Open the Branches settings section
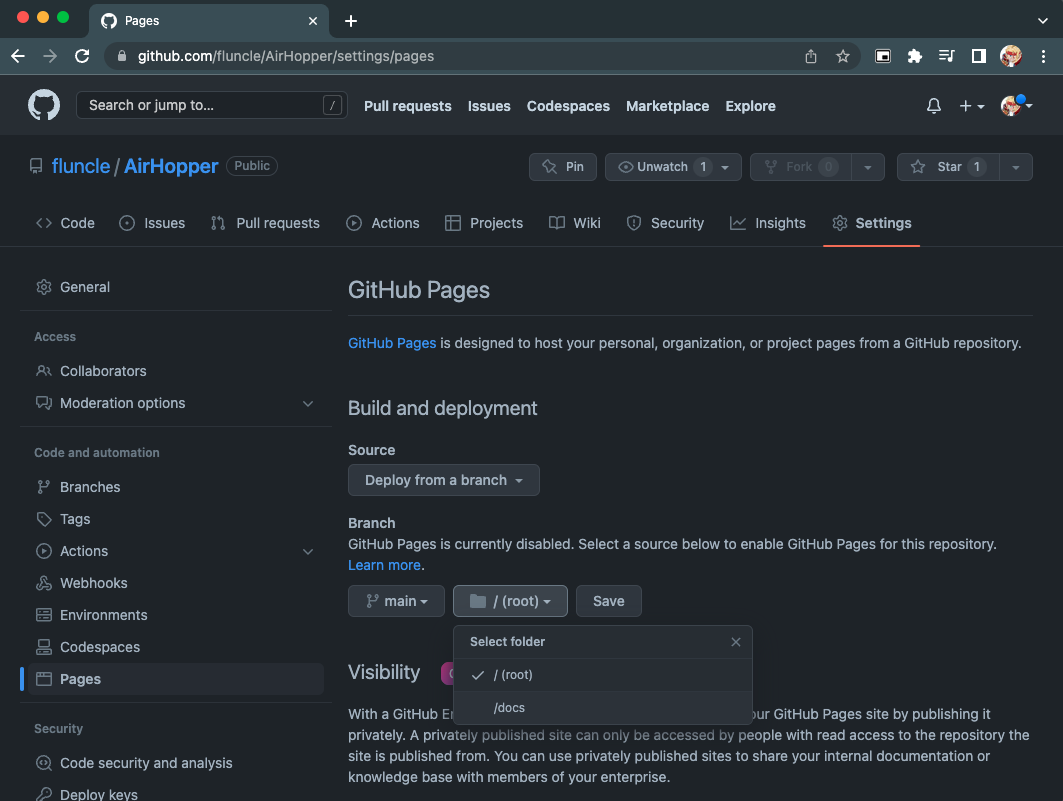Screen dimensions: 1063x801 pos(92,487)
